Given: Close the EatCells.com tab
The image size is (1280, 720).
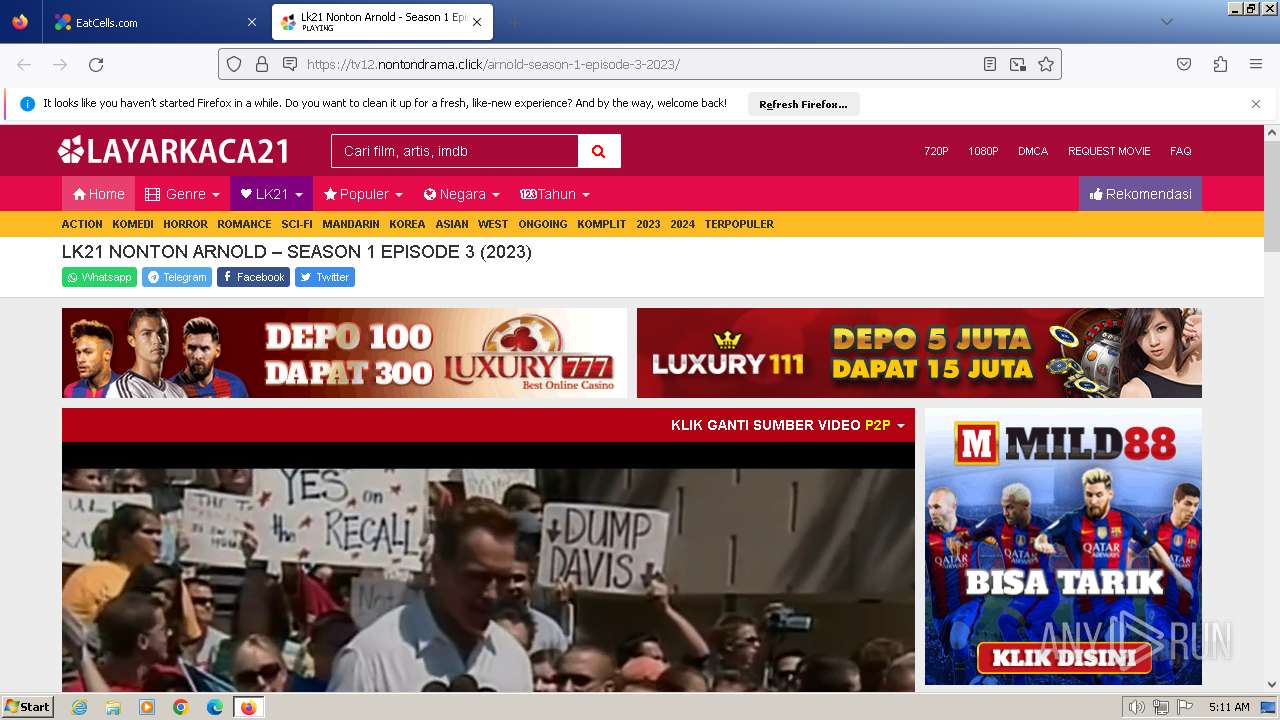Looking at the screenshot, I should pos(251,22).
